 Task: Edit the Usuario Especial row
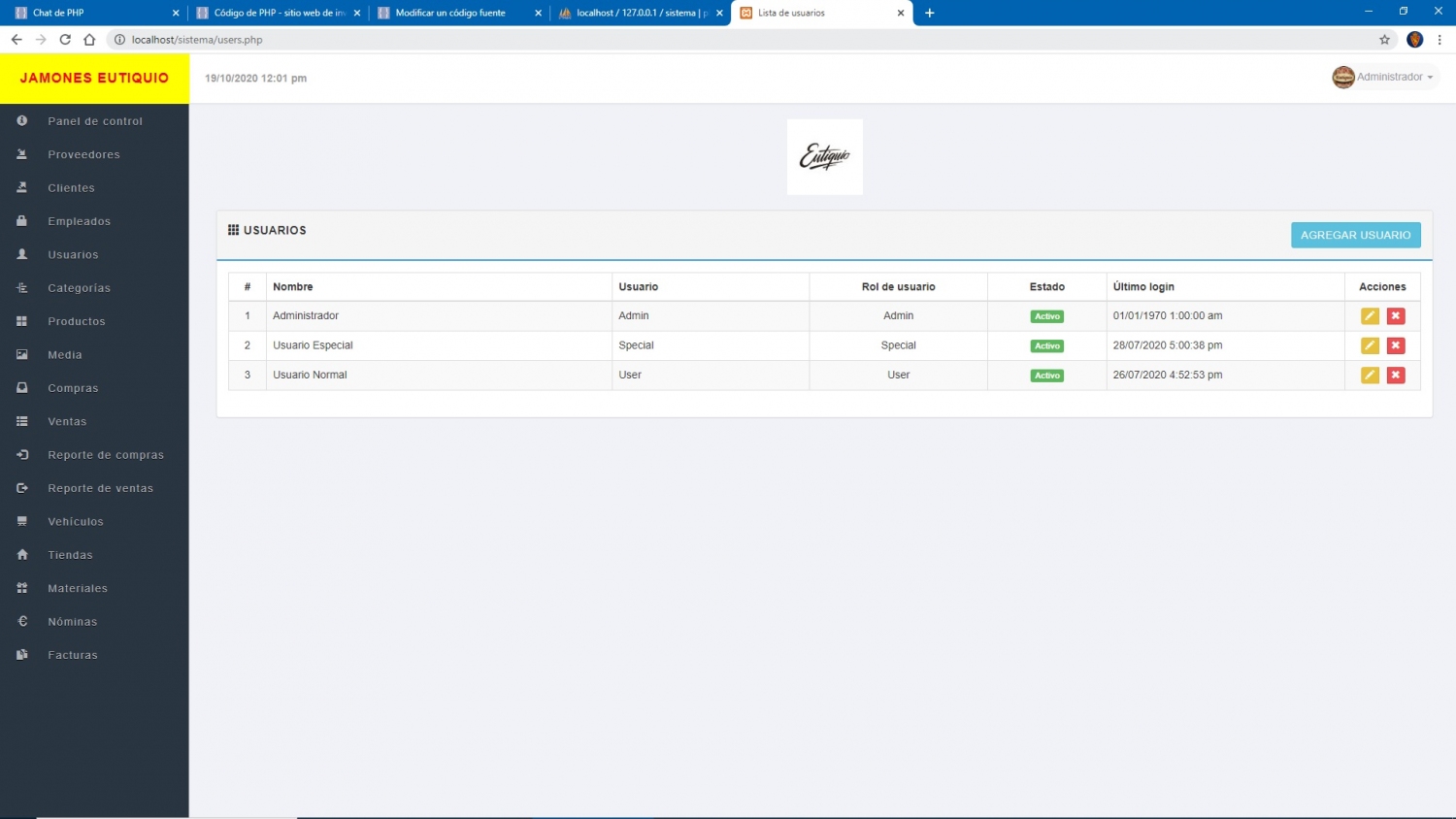[1370, 345]
